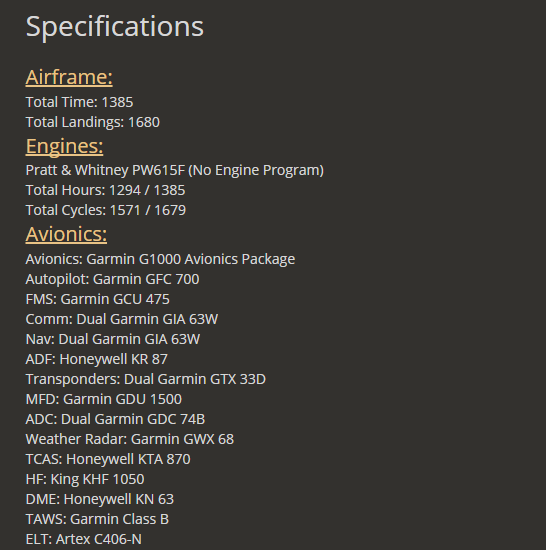Click the ADF Honeywell KR 87 entry
This screenshot has height=550, width=546.
pyautogui.click(x=96, y=359)
